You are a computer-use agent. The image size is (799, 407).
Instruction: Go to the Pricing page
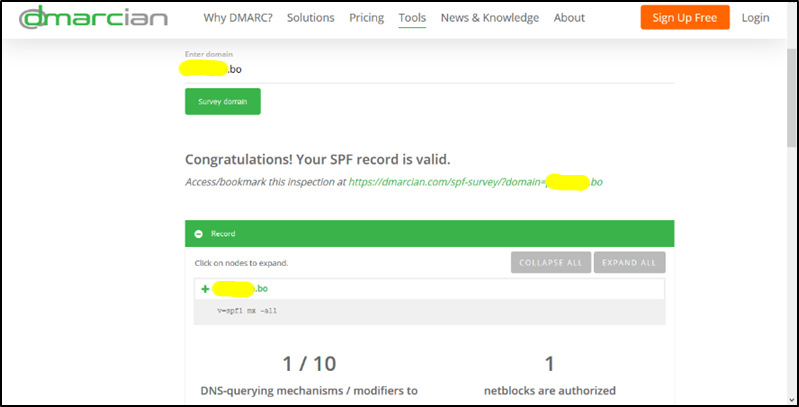point(366,18)
